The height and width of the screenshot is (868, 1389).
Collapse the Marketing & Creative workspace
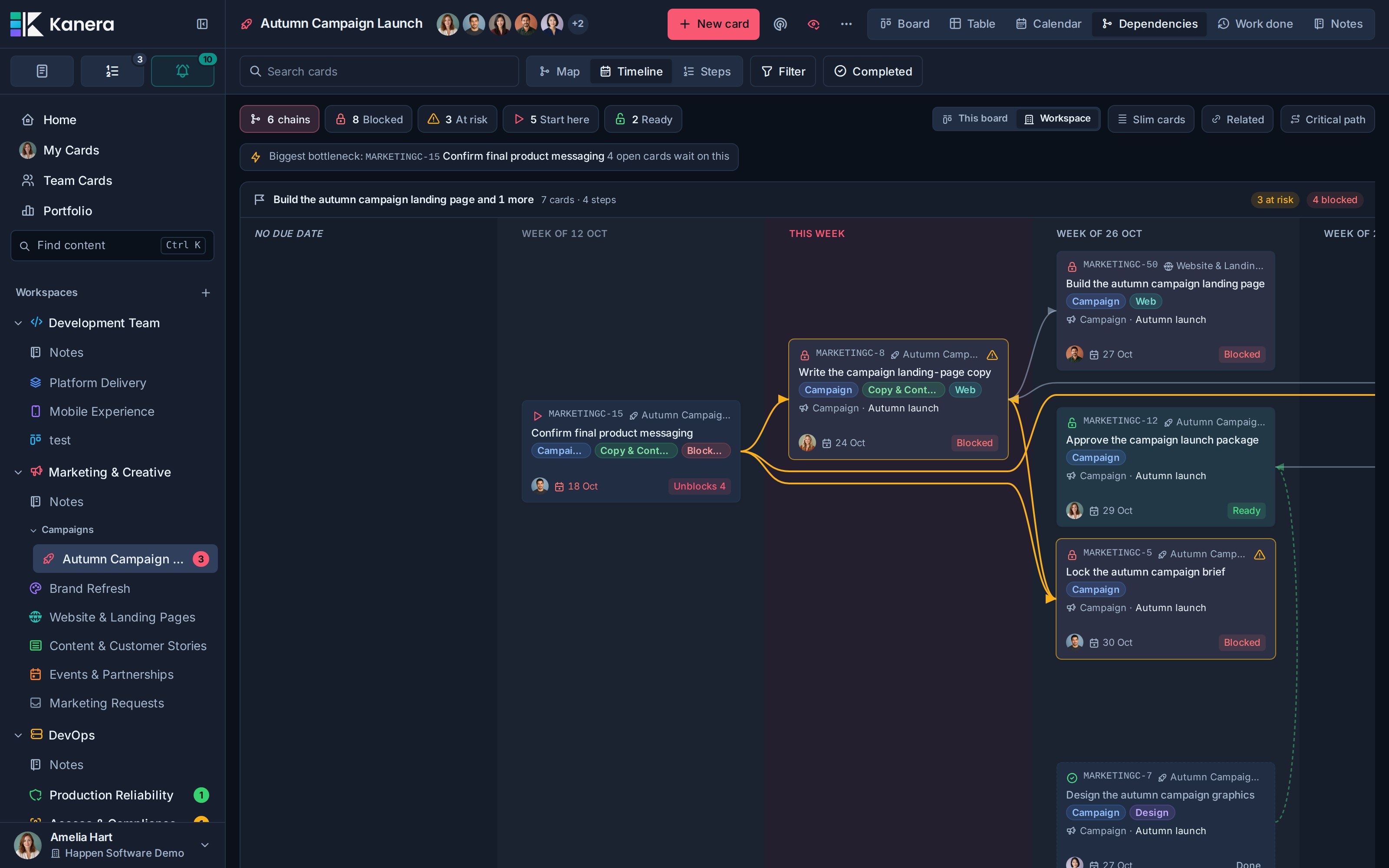[x=18, y=473]
